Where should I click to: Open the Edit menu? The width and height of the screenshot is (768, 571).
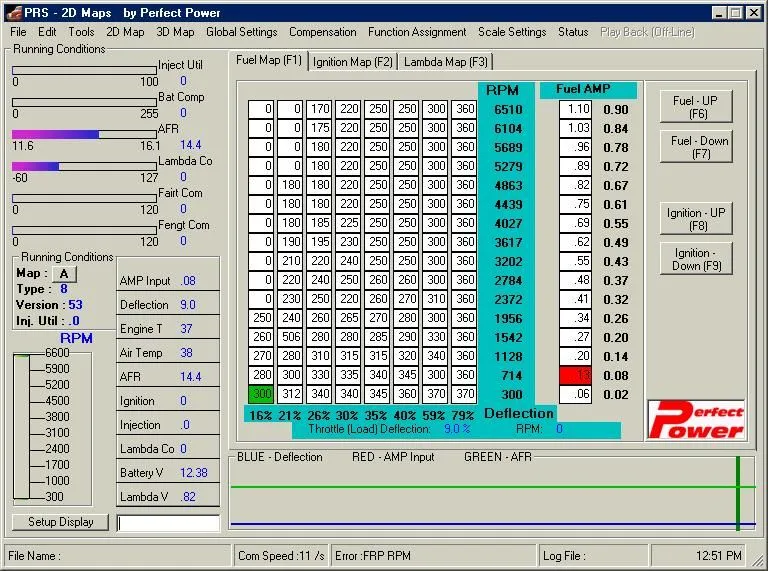(47, 32)
